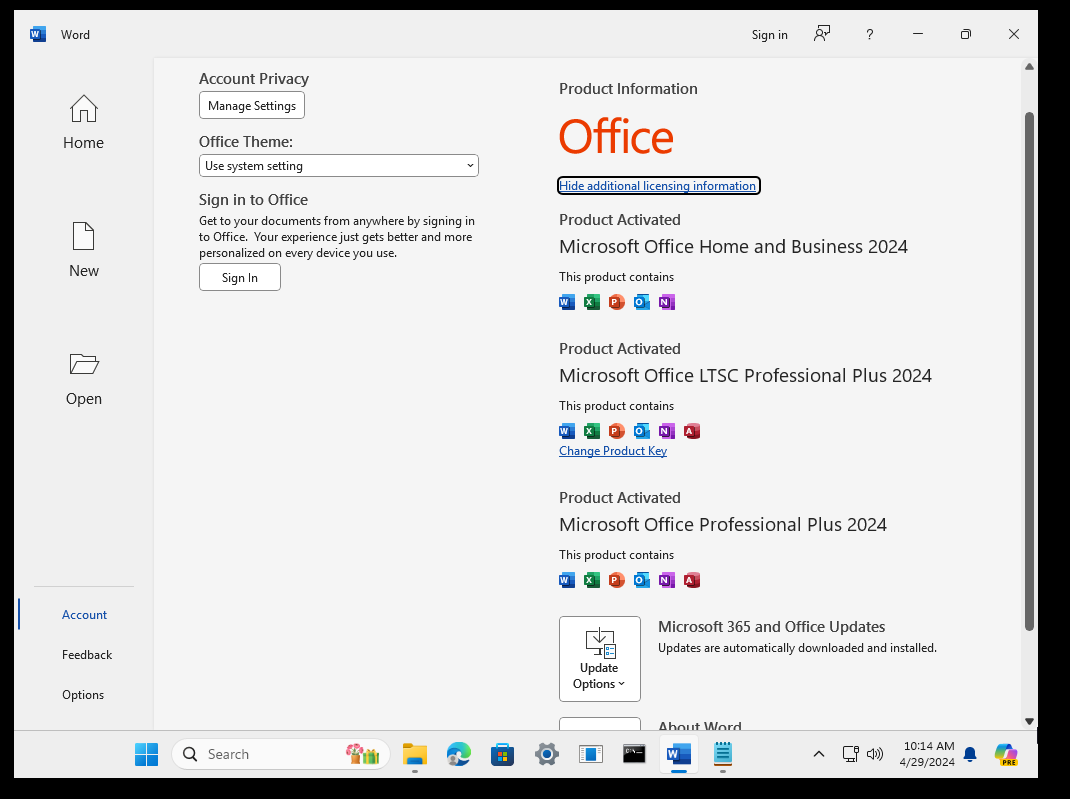This screenshot has height=799, width=1070.
Task: Click the taskbar Search box
Action: pos(280,754)
